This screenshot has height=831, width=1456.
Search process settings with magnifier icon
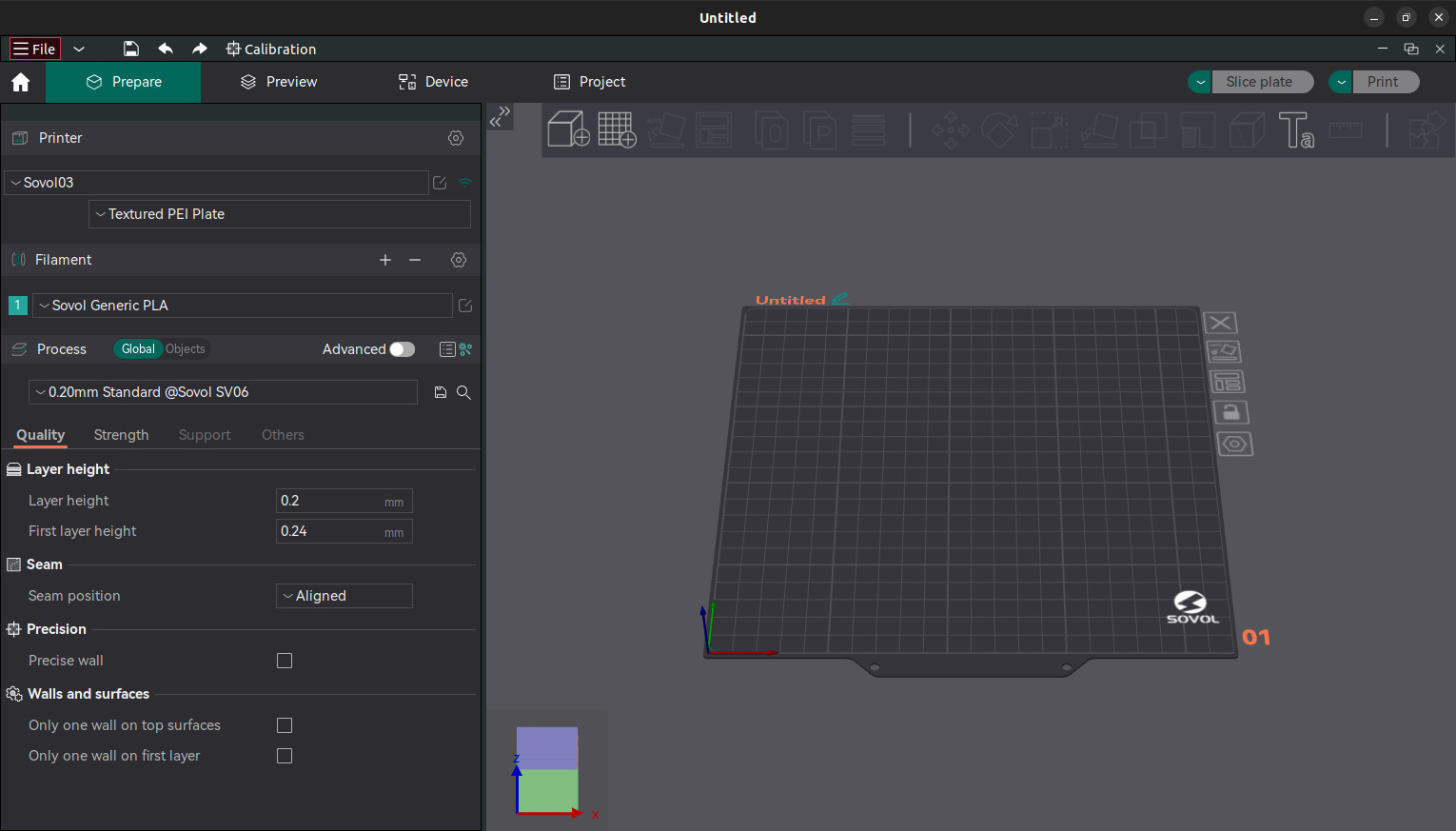pyautogui.click(x=463, y=392)
